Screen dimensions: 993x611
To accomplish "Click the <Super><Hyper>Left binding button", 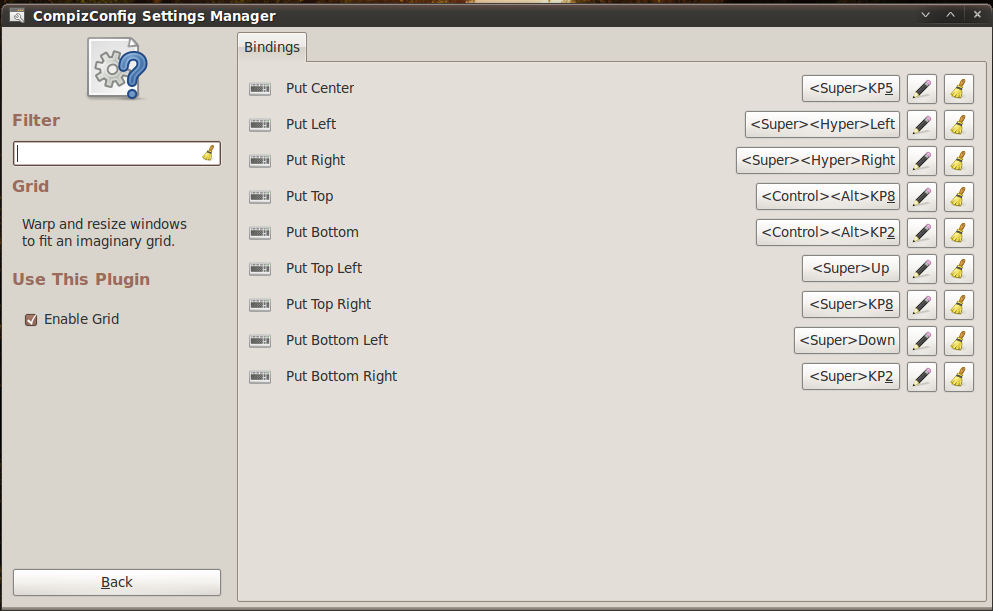I will click(x=822, y=125).
